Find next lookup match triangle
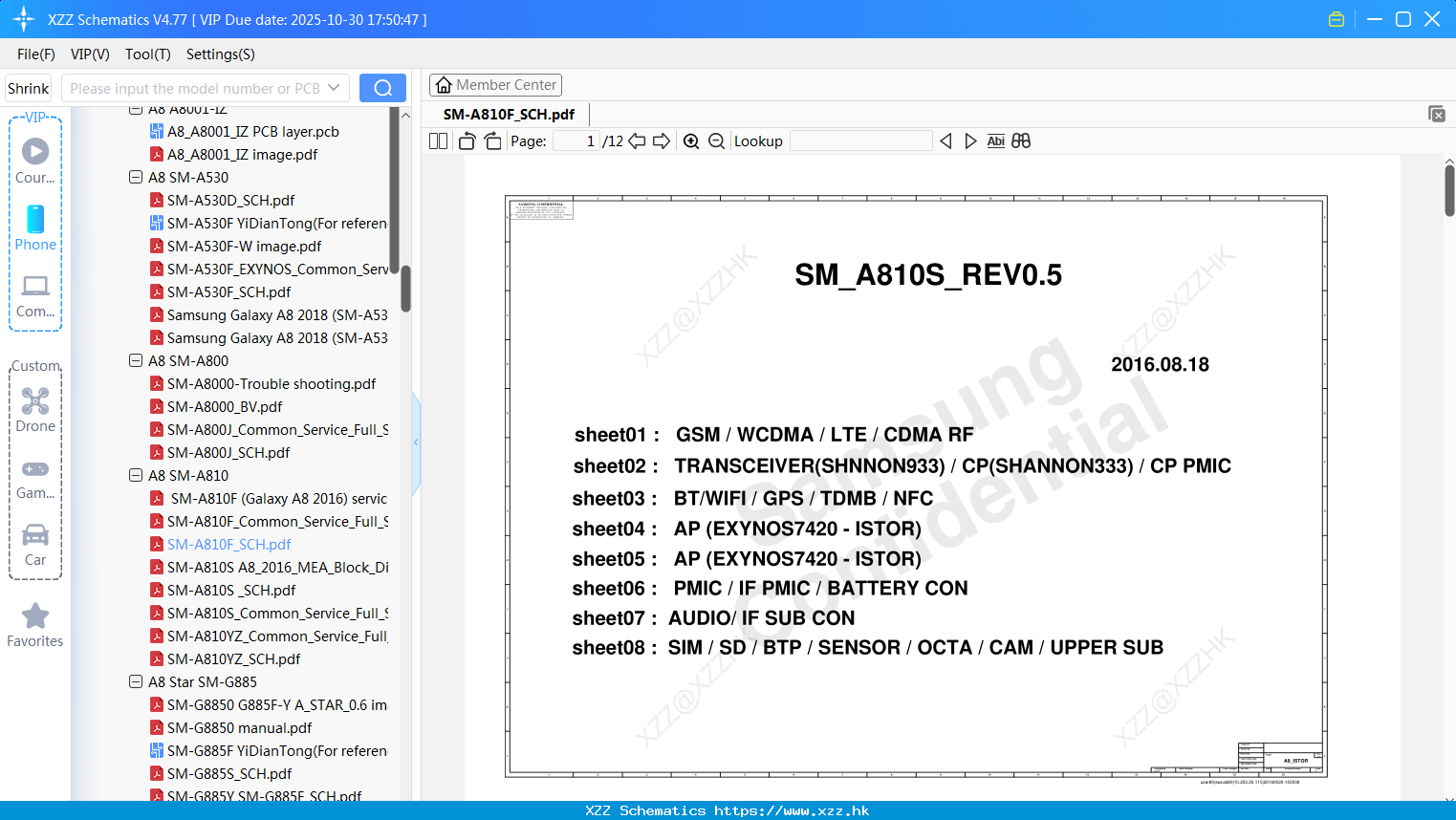The width and height of the screenshot is (1456, 820). 970,141
